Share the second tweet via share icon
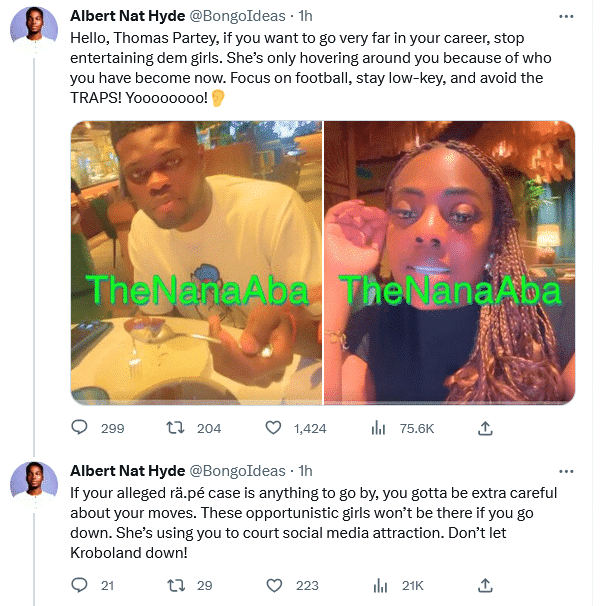Viewport: 612px width, 606px height. 485,585
